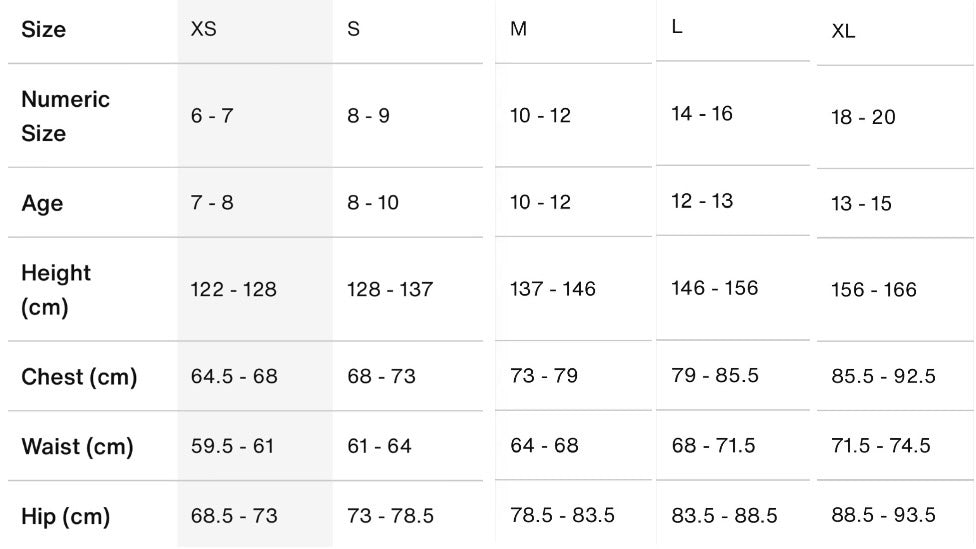
Task: Select the Chest (cm) row label
Action: (79, 377)
